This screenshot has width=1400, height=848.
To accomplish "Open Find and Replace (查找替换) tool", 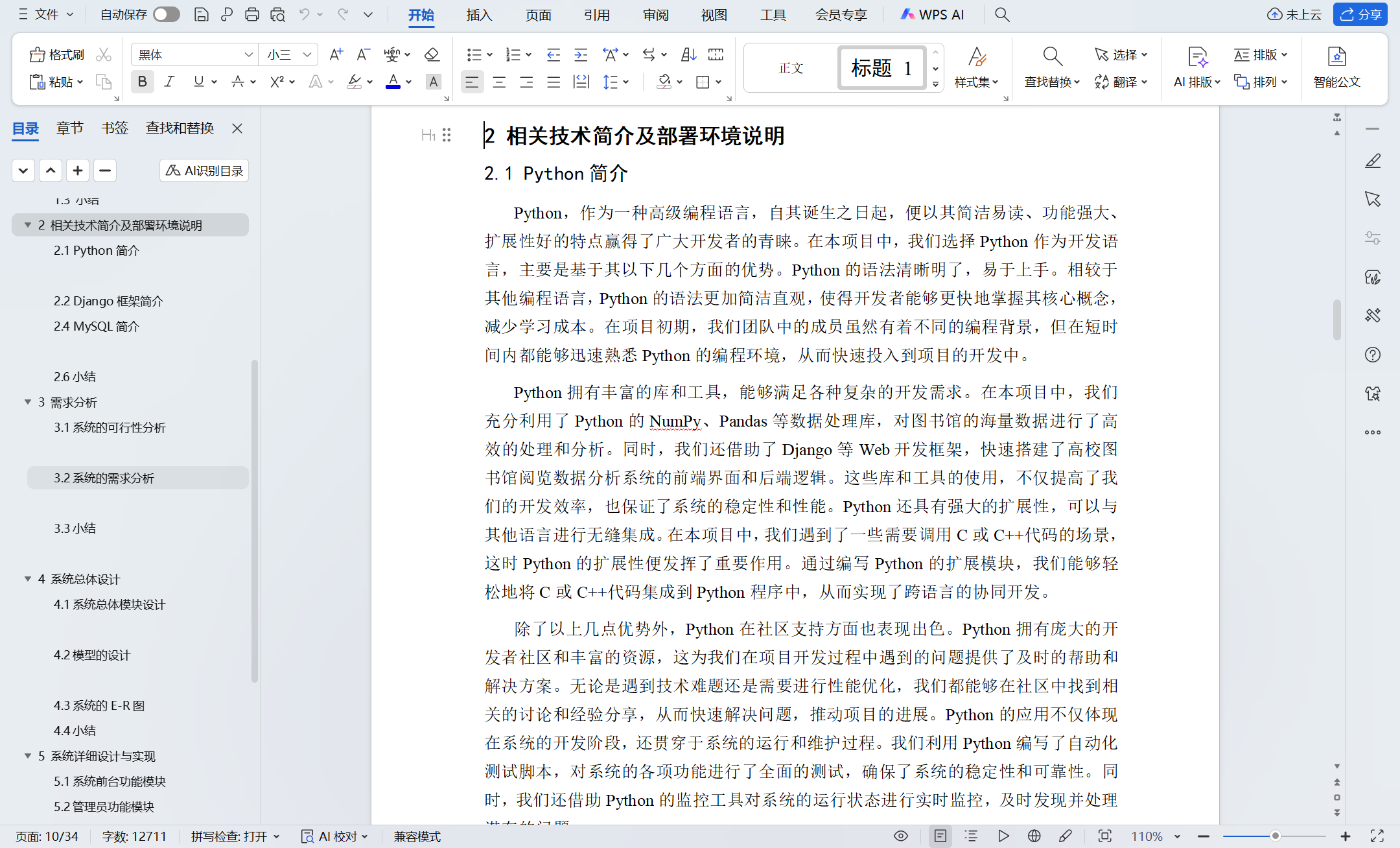I will point(1052,67).
